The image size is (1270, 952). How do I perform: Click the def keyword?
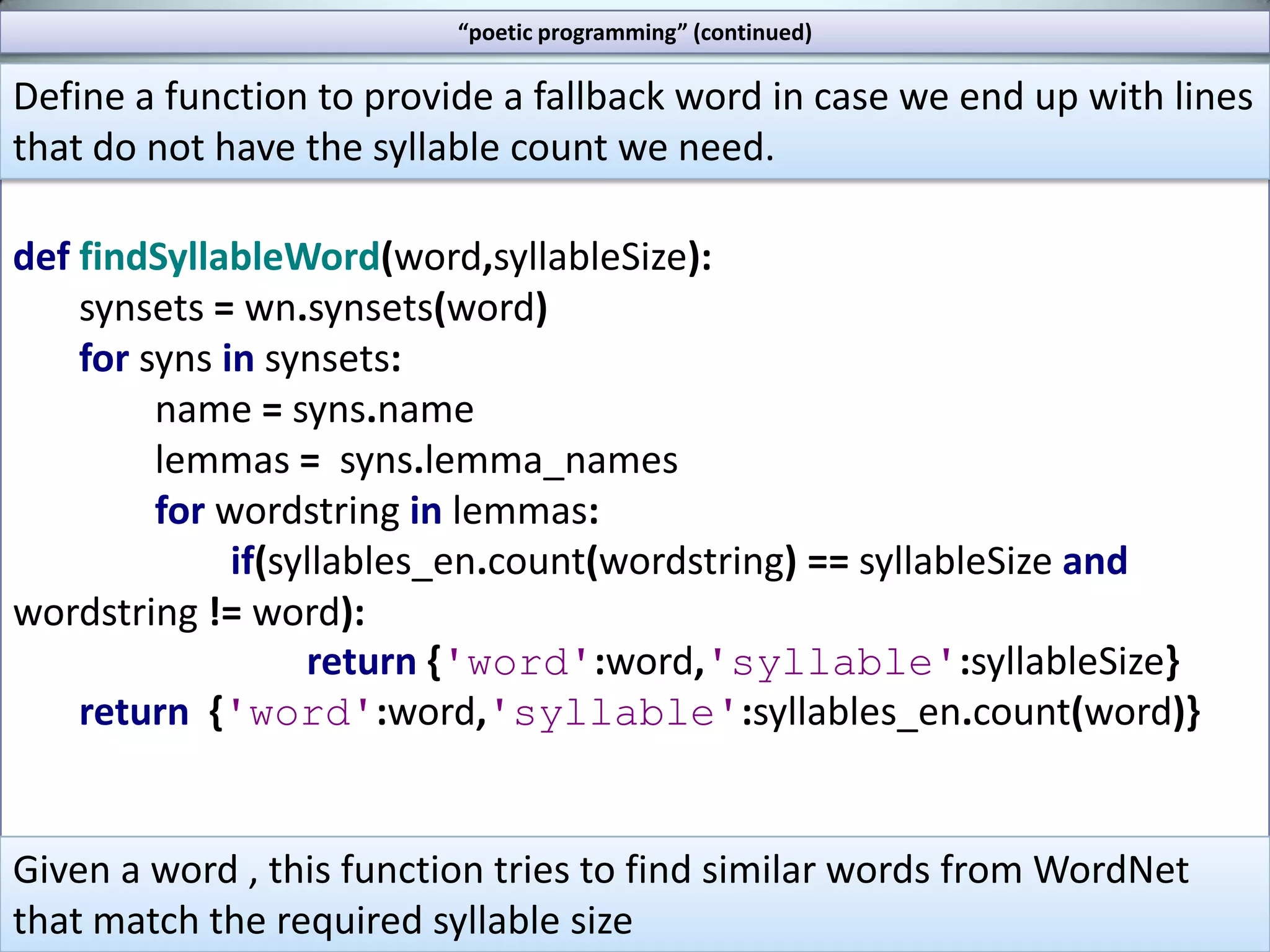coord(41,257)
